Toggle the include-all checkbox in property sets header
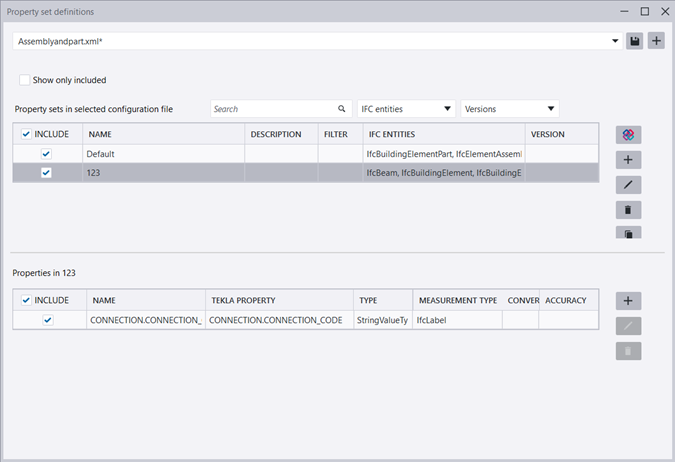This screenshot has width=675, height=462. coord(26,134)
